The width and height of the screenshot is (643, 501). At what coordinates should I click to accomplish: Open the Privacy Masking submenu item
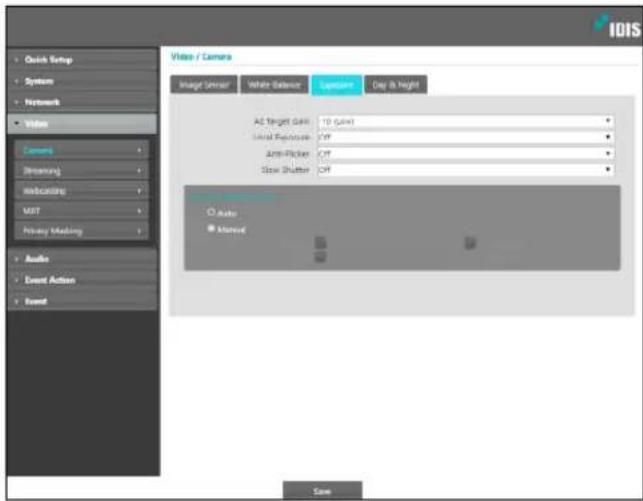coord(82,231)
